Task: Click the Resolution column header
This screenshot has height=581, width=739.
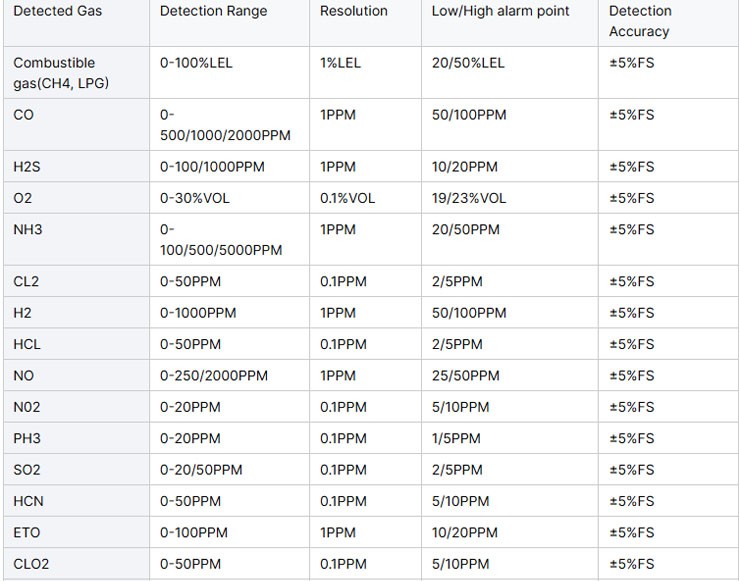Action: (x=353, y=11)
